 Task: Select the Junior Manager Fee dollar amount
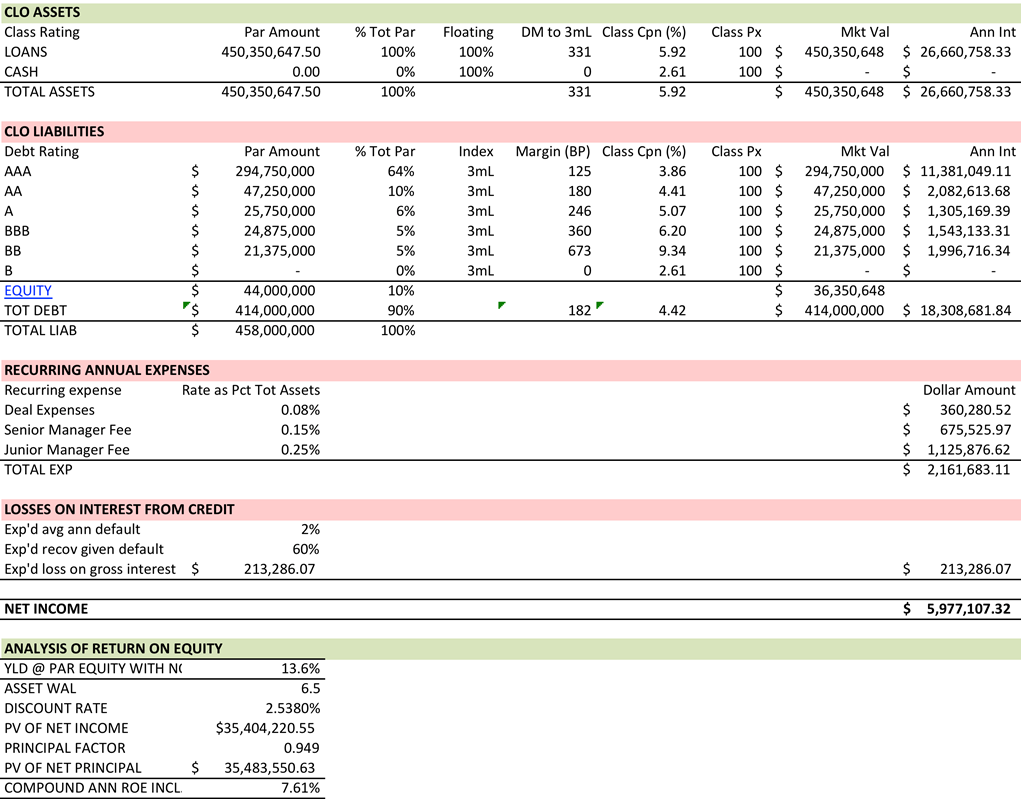pos(968,450)
